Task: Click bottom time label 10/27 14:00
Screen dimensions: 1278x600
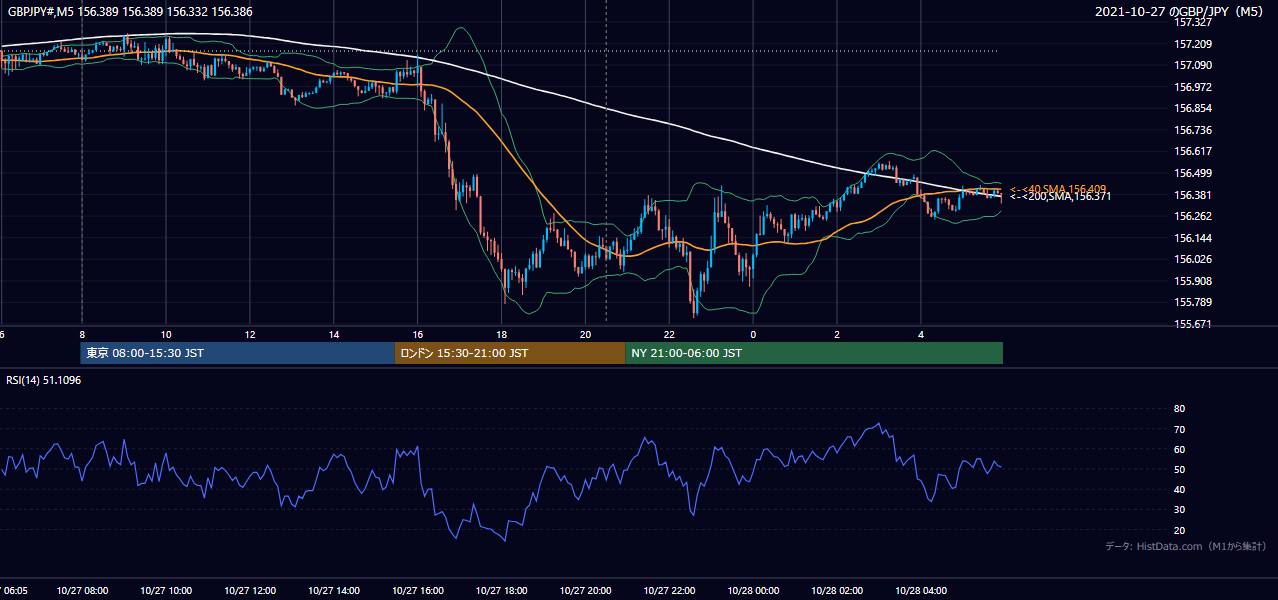Action: pos(334,591)
